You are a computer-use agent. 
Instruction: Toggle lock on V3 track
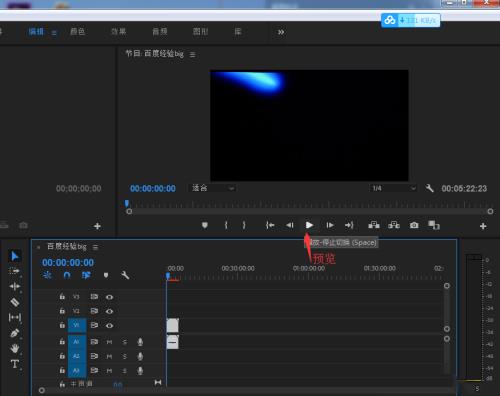point(62,296)
